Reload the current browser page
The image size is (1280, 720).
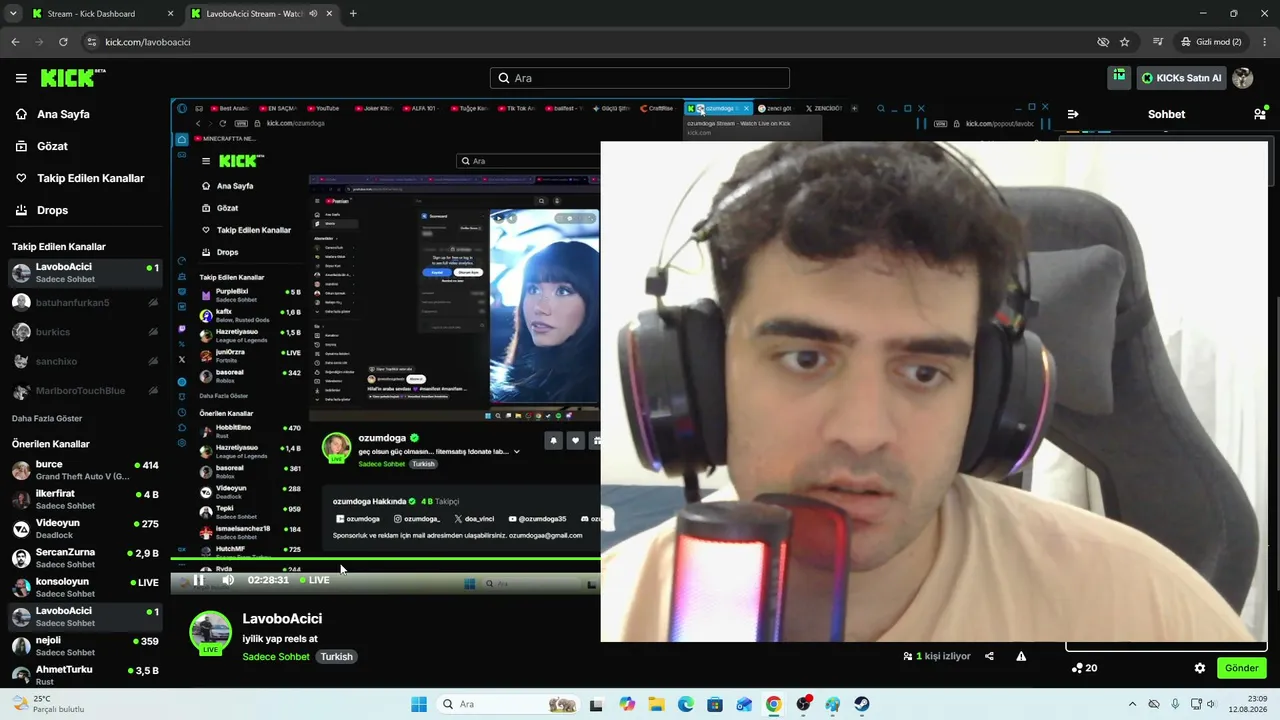(63, 42)
